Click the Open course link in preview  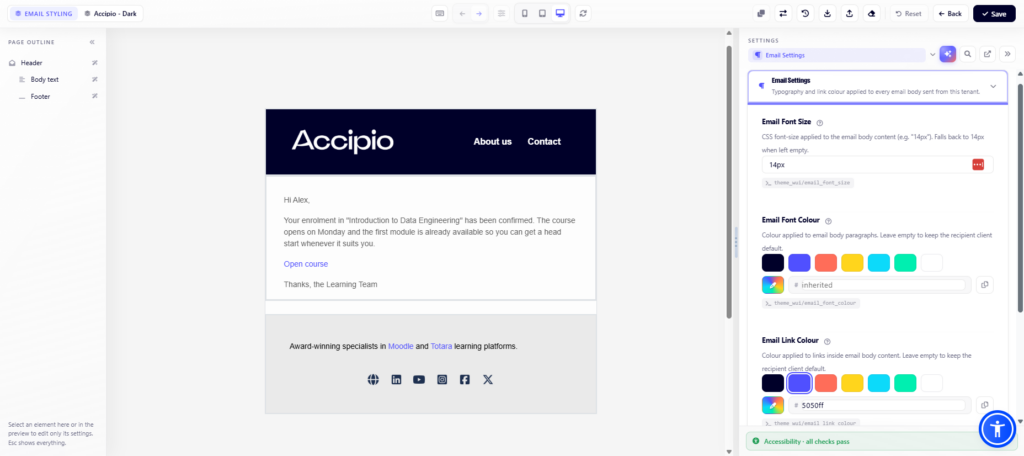point(306,264)
